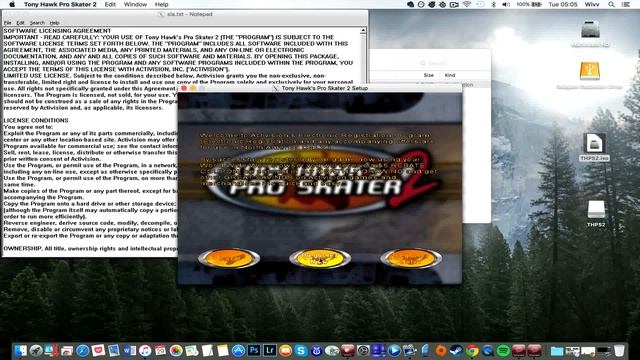Viewport: 640px width, 360px height.
Task: Open Photos from the dock
Action: [176, 351]
